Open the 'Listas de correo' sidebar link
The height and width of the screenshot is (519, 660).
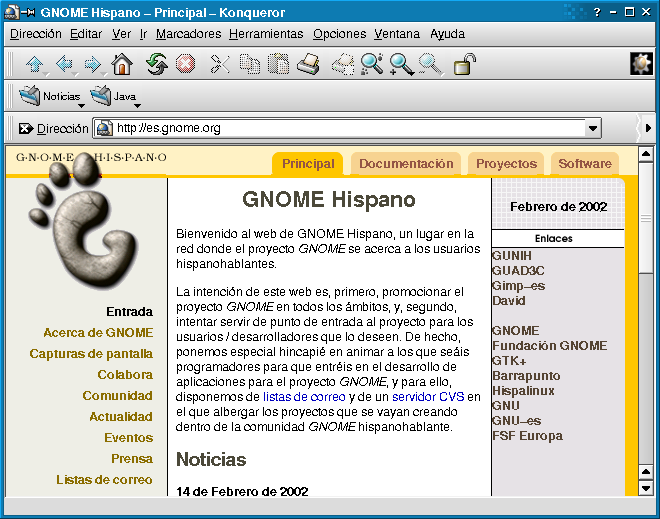click(104, 480)
